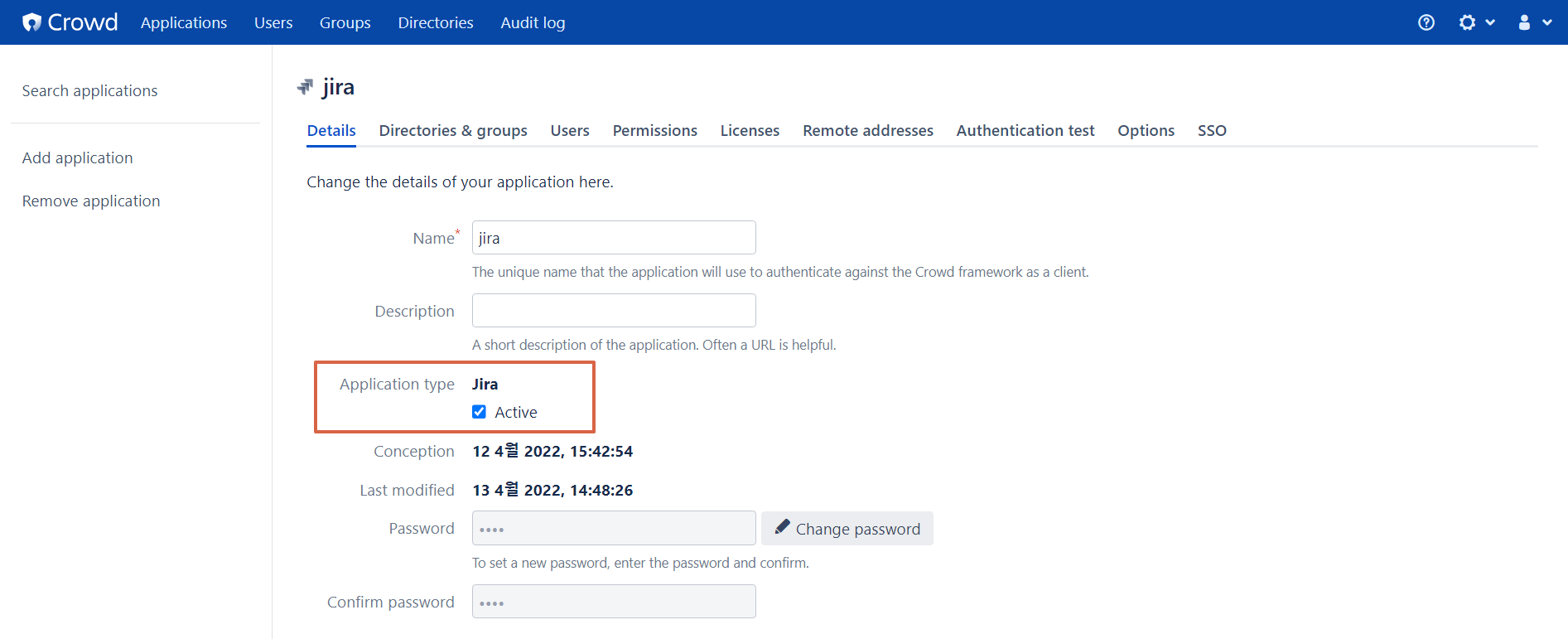Click the Last modified date 14:48:26

[x=552, y=490]
